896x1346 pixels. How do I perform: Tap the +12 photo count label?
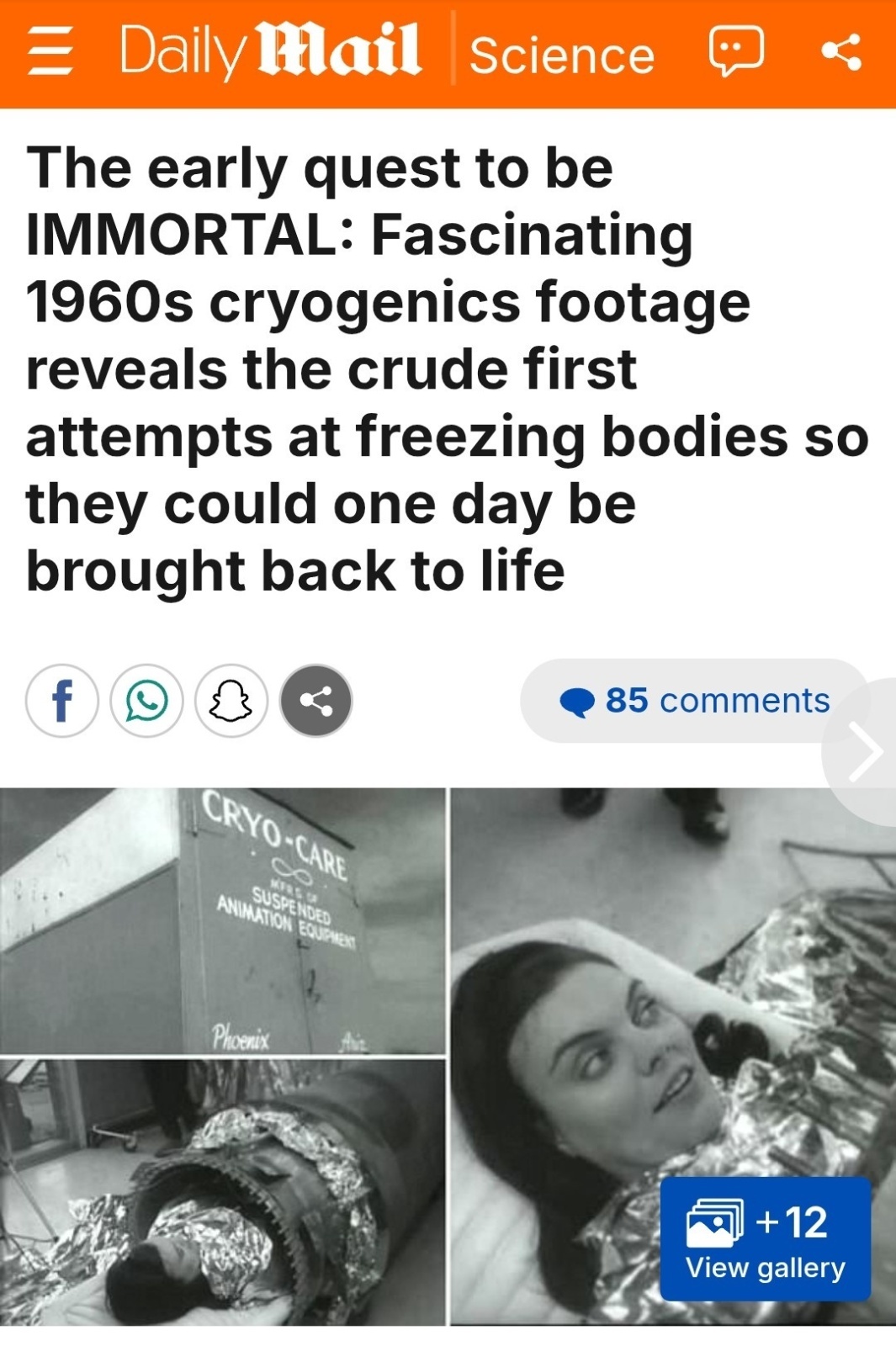pos(792,1222)
